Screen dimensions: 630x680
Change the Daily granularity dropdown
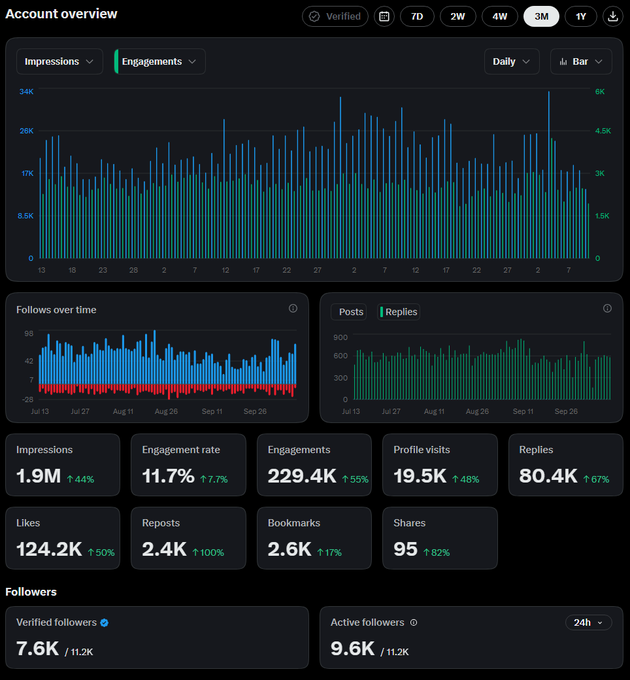tap(512, 62)
